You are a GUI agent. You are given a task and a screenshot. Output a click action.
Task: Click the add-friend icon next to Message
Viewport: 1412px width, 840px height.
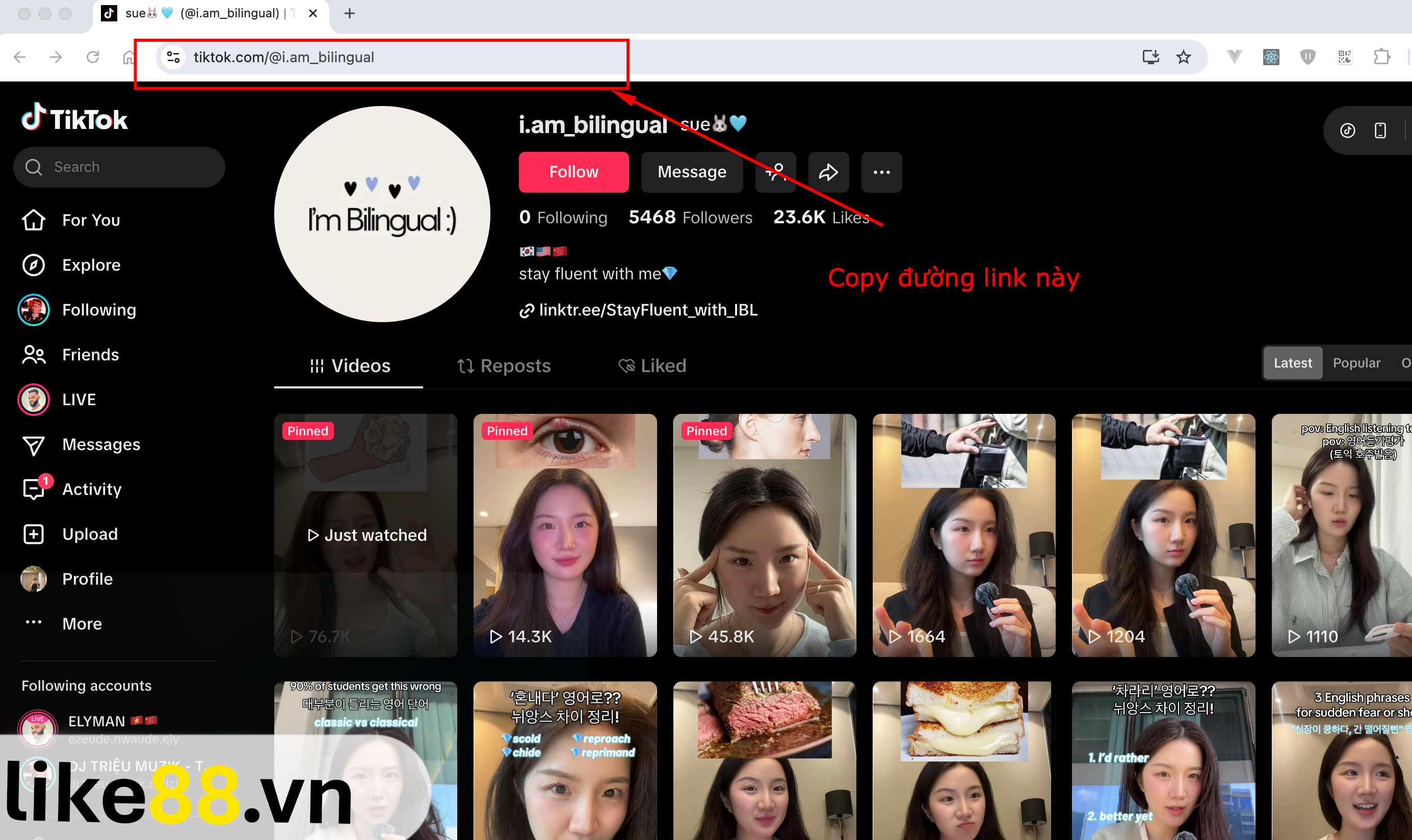(775, 172)
